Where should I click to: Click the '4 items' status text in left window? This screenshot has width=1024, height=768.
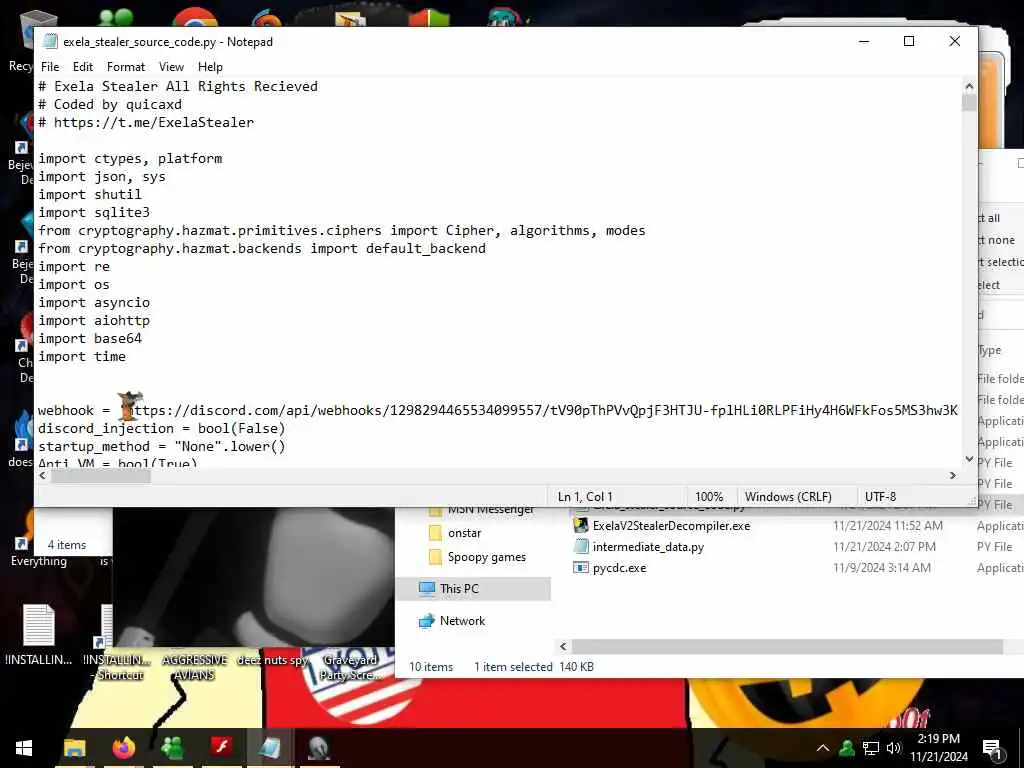point(67,545)
